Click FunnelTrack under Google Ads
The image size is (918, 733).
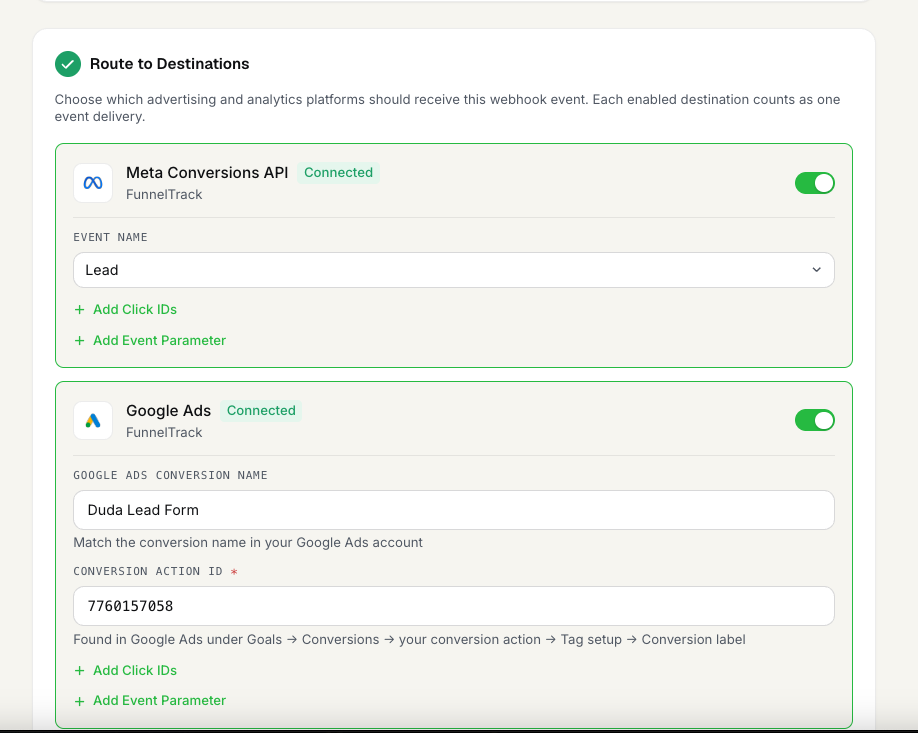point(164,433)
